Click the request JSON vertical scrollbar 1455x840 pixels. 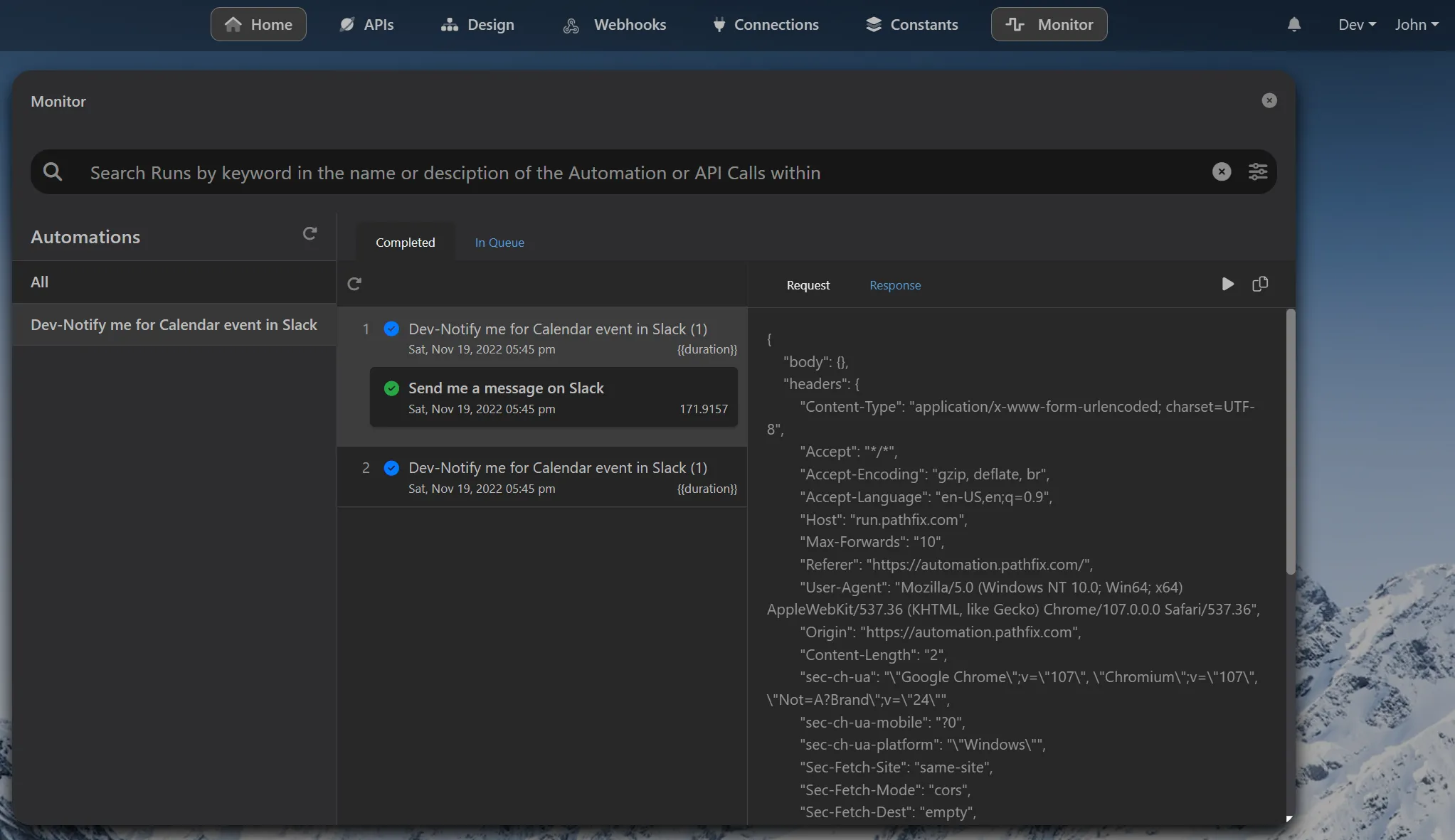(x=1291, y=442)
